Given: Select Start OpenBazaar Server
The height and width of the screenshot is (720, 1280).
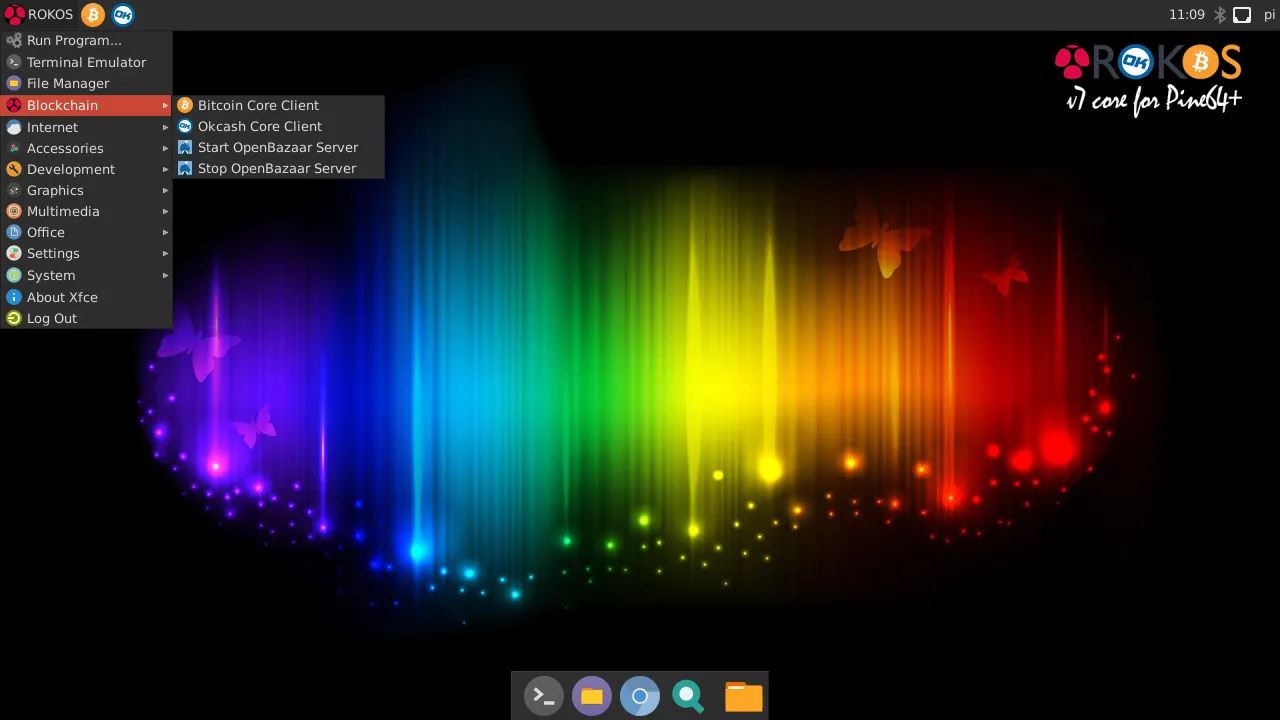Looking at the screenshot, I should coord(278,147).
